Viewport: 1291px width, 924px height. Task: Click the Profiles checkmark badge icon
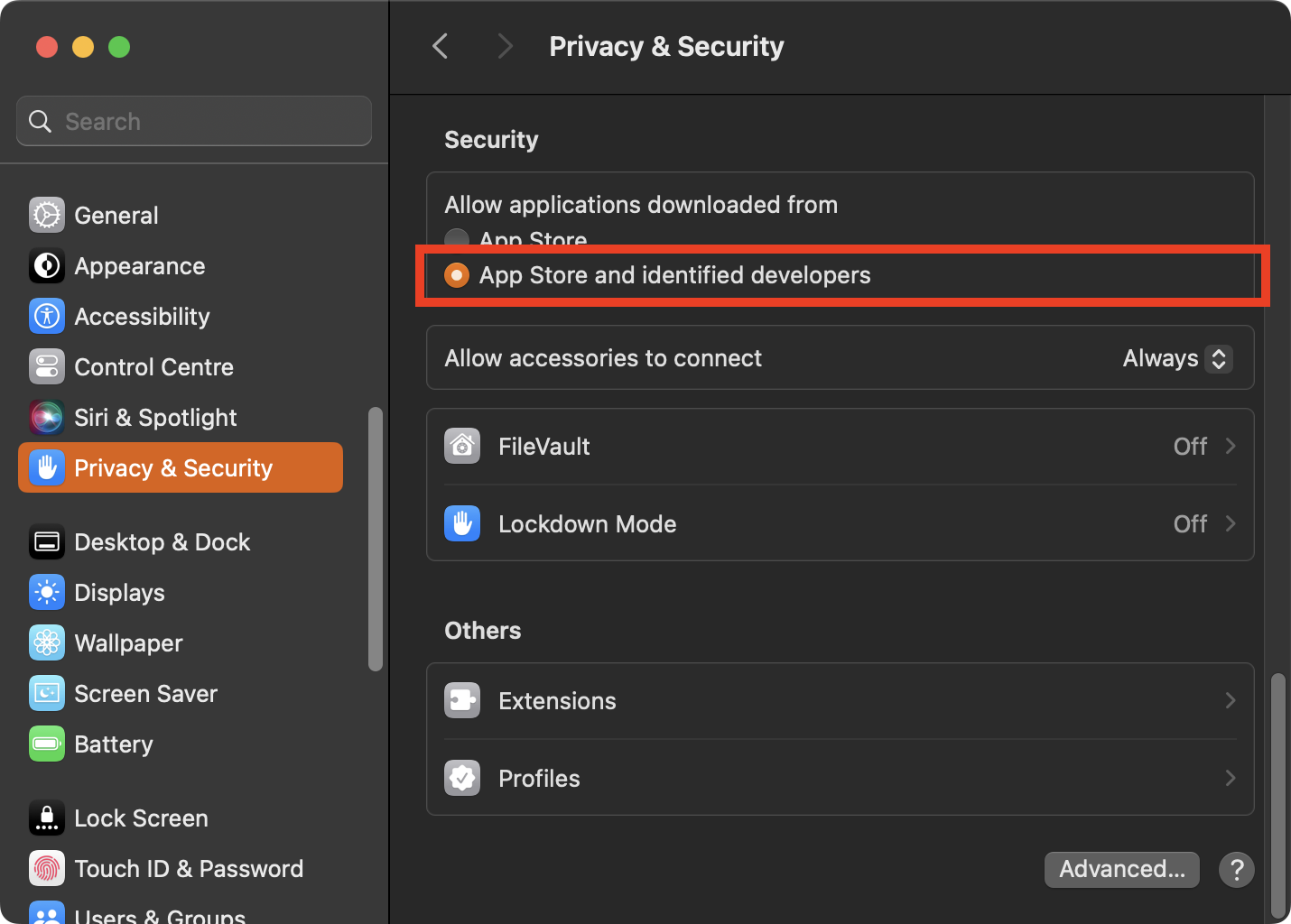click(462, 778)
